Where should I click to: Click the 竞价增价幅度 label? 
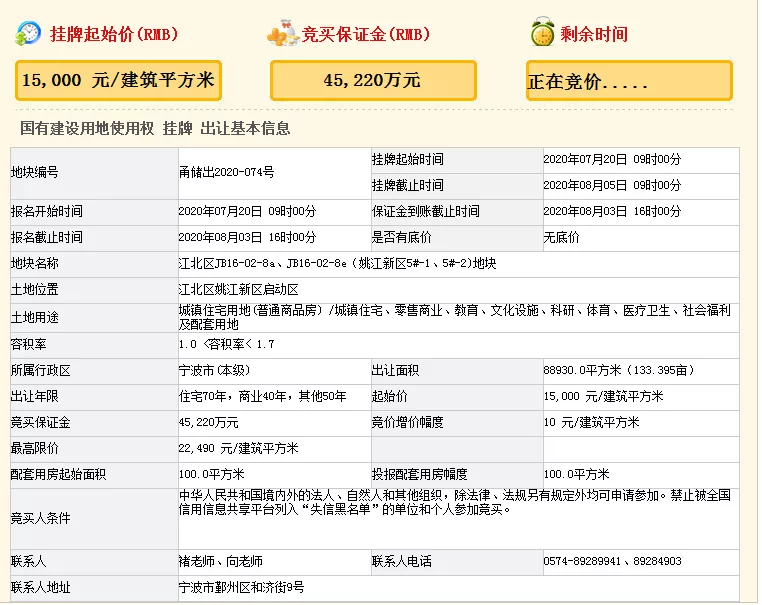click(408, 423)
